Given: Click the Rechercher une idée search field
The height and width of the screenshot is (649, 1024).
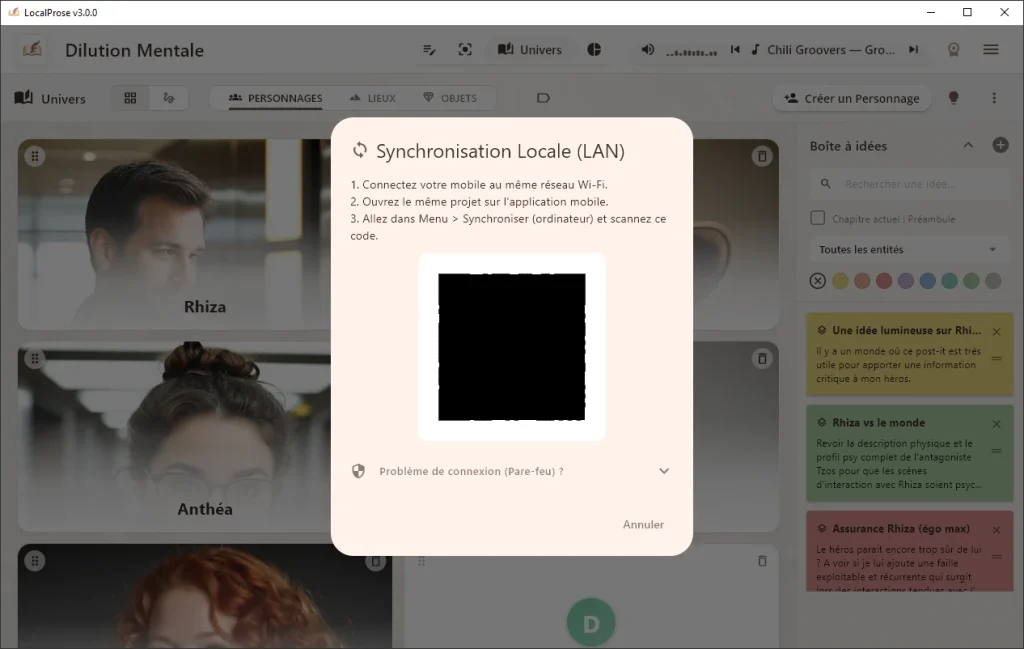Looking at the screenshot, I should [x=911, y=184].
